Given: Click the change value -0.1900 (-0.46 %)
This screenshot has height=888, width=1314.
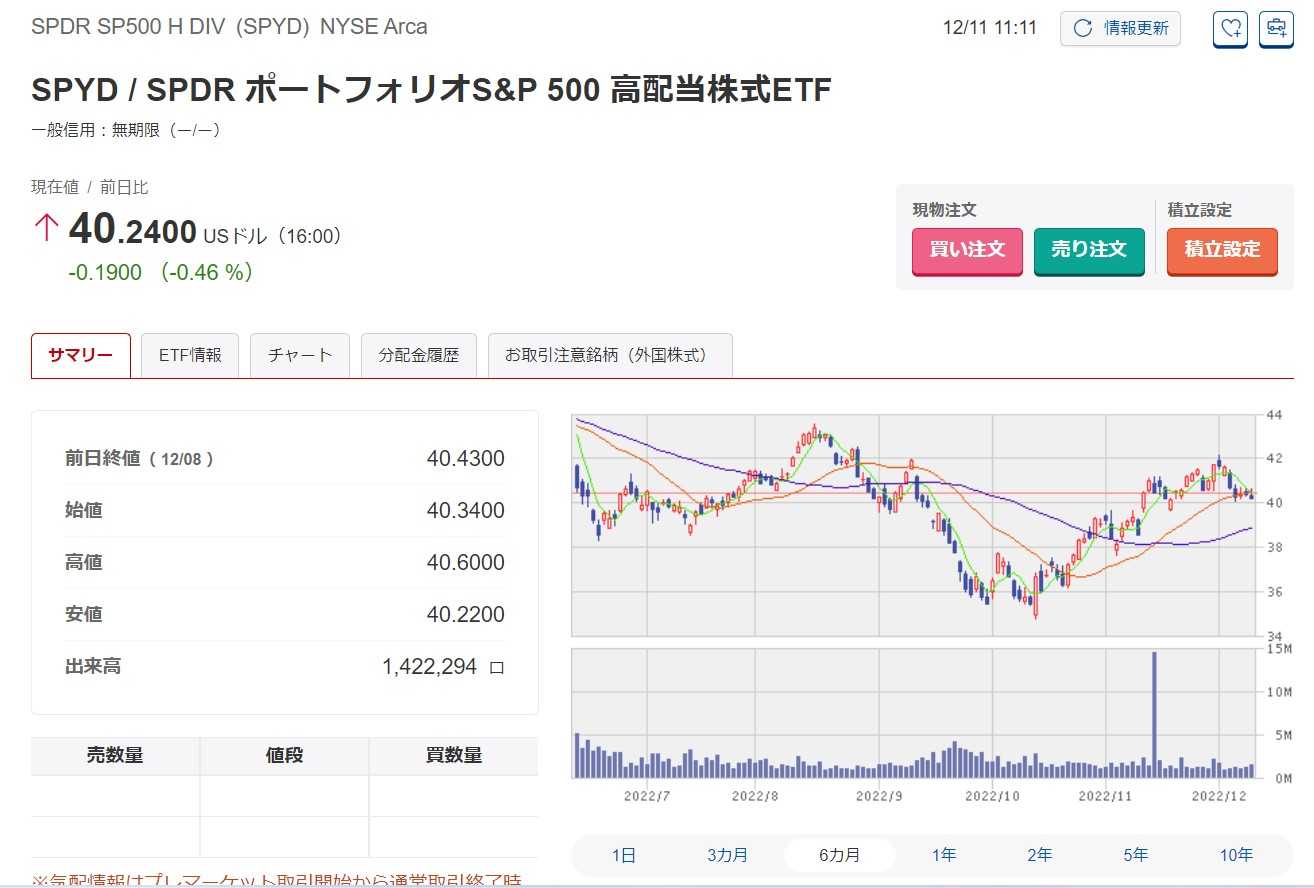Looking at the screenshot, I should pos(160,272).
